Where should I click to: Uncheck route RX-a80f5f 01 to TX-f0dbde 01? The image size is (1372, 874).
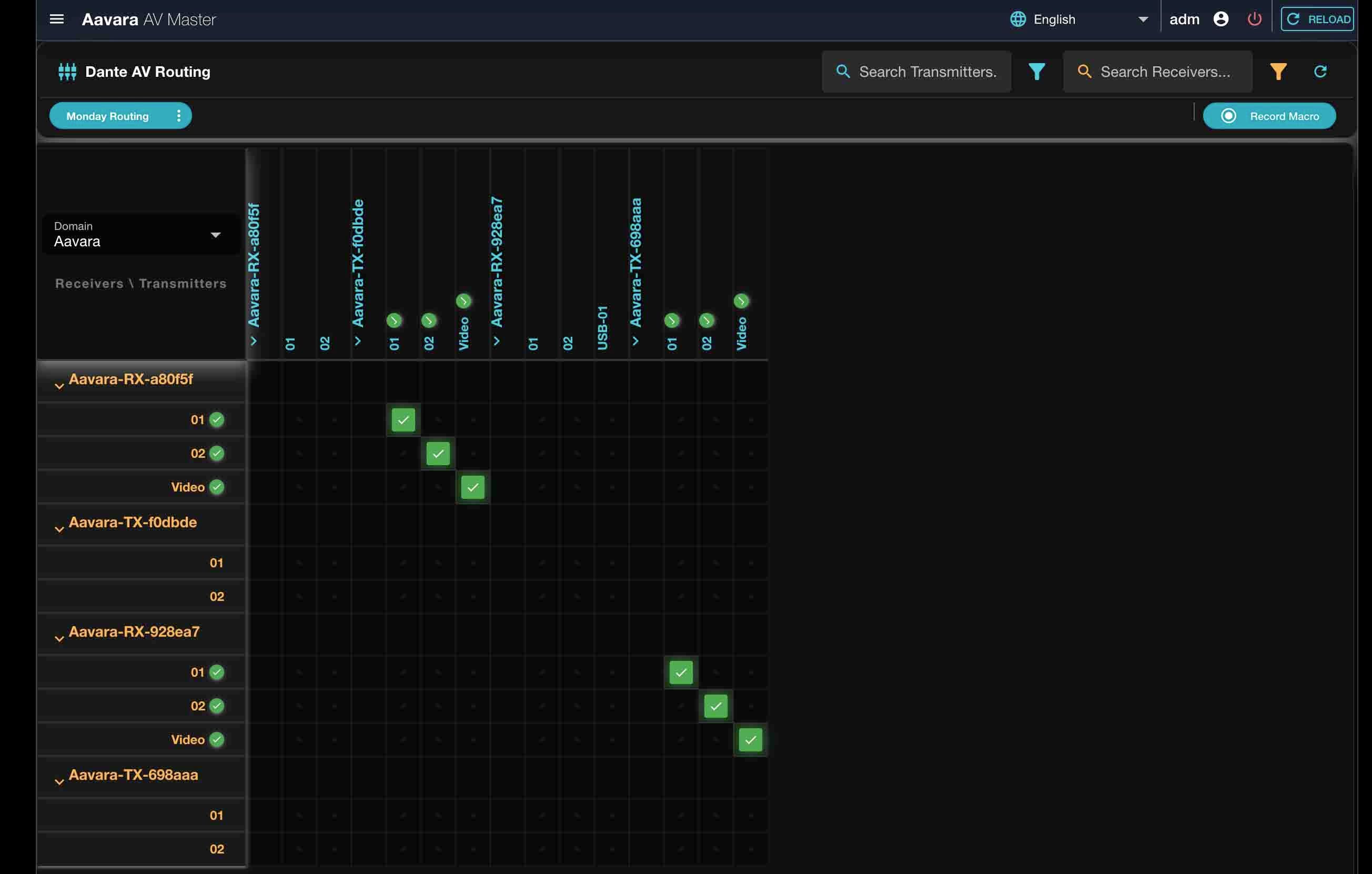[x=403, y=420]
